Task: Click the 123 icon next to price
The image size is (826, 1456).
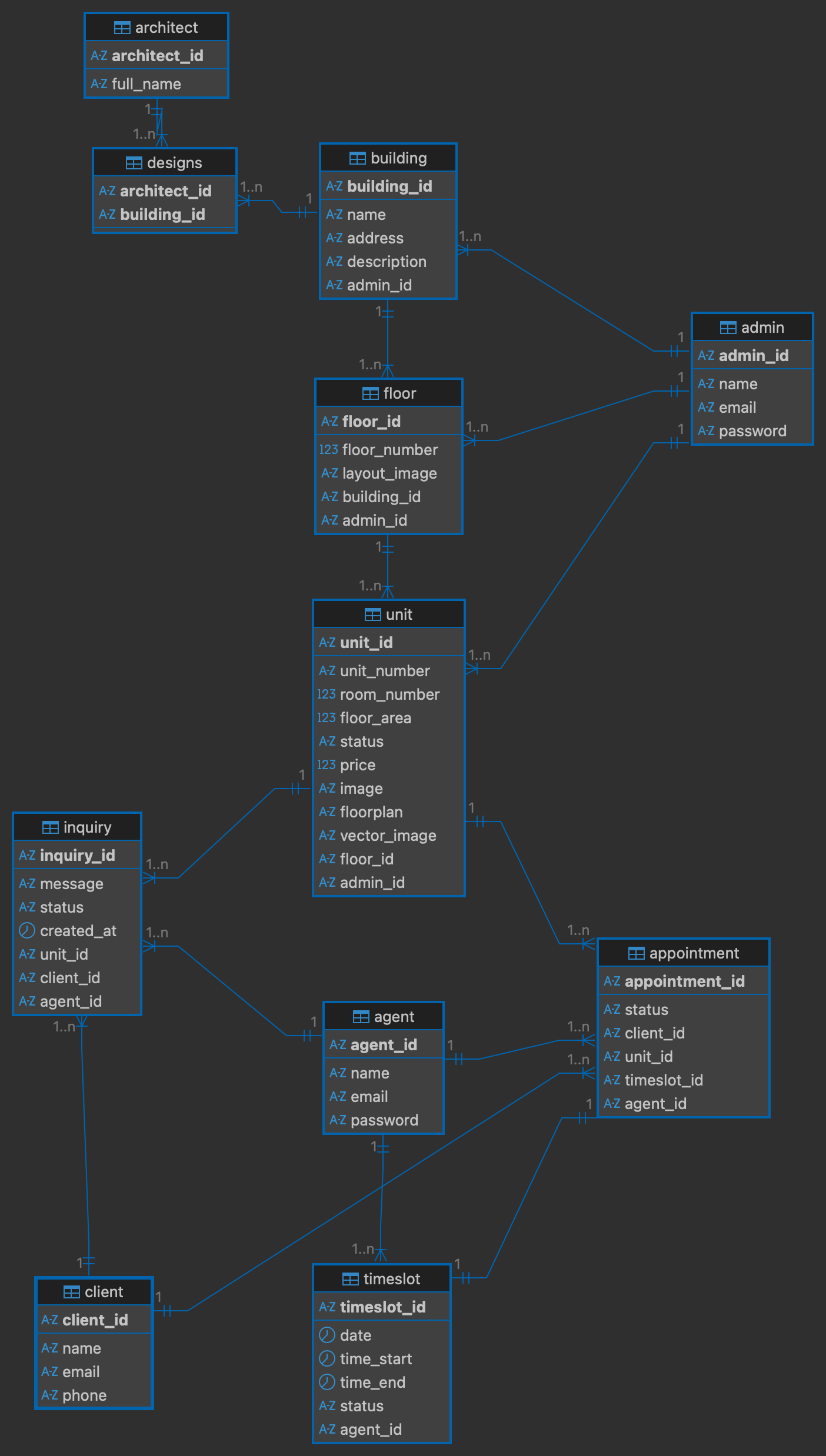Action: pyautogui.click(x=326, y=765)
